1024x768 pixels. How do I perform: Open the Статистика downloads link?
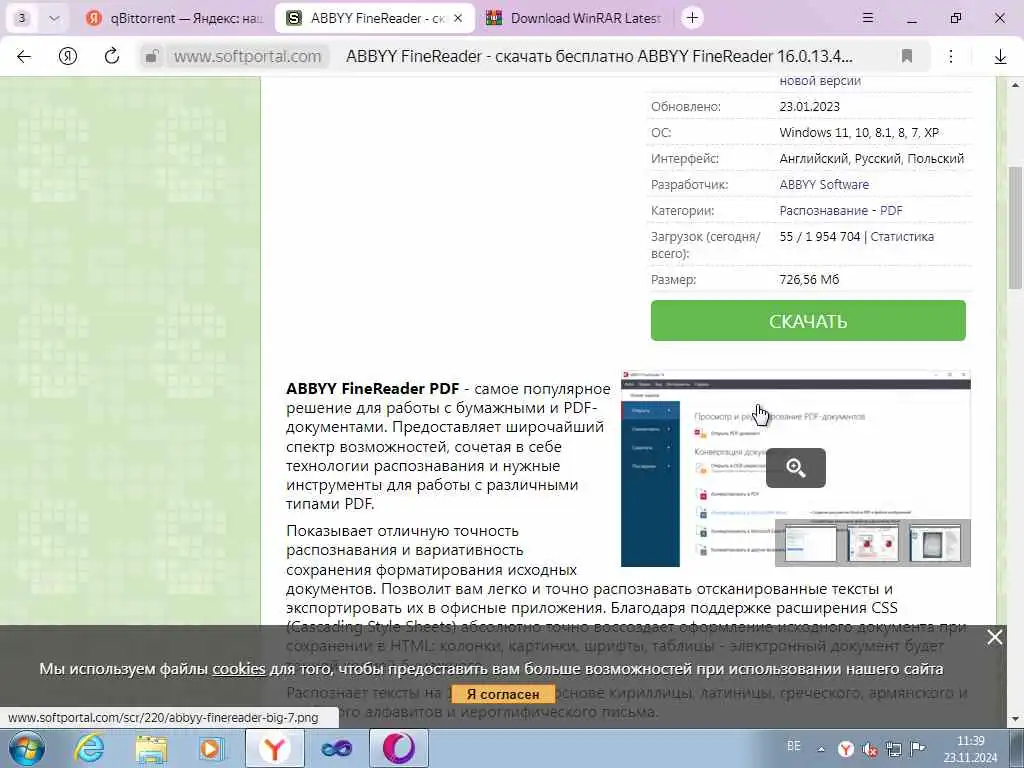point(902,237)
